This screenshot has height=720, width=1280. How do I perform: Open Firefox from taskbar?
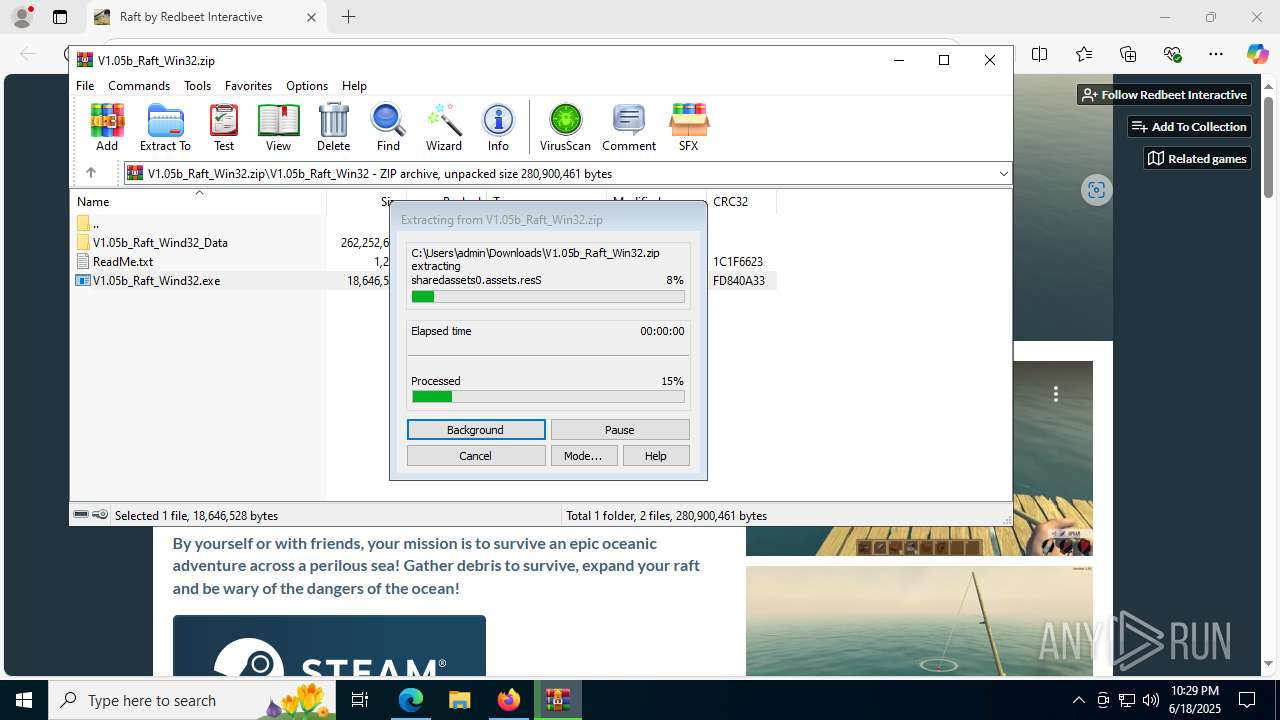coord(508,700)
